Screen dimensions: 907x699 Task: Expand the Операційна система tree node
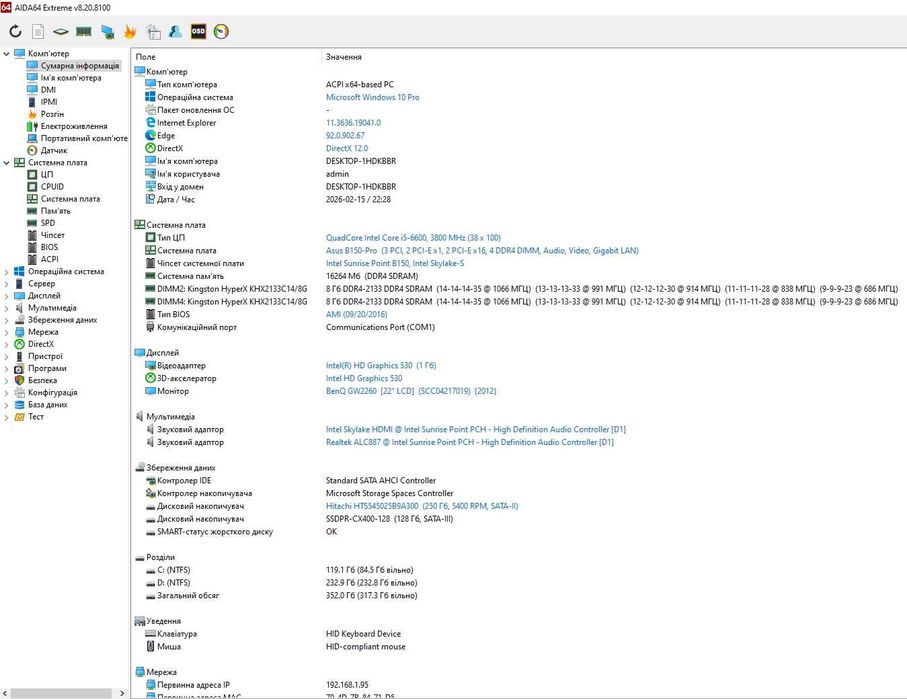tap(6, 271)
